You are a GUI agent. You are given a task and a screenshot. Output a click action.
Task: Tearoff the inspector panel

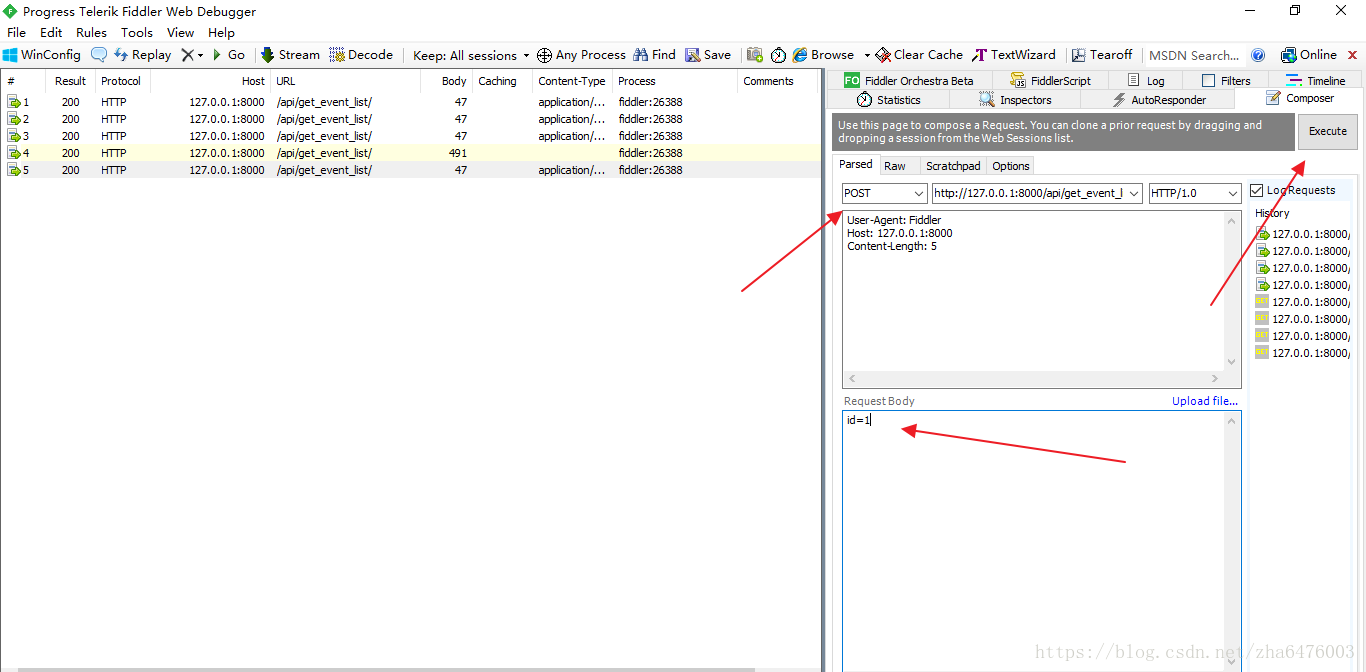1102,55
